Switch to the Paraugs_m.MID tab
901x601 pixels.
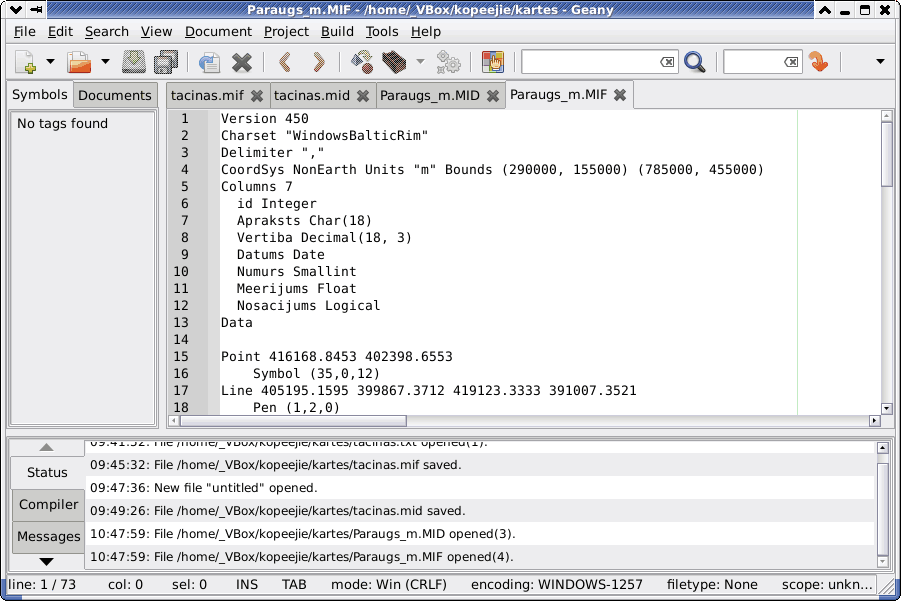[x=429, y=95]
